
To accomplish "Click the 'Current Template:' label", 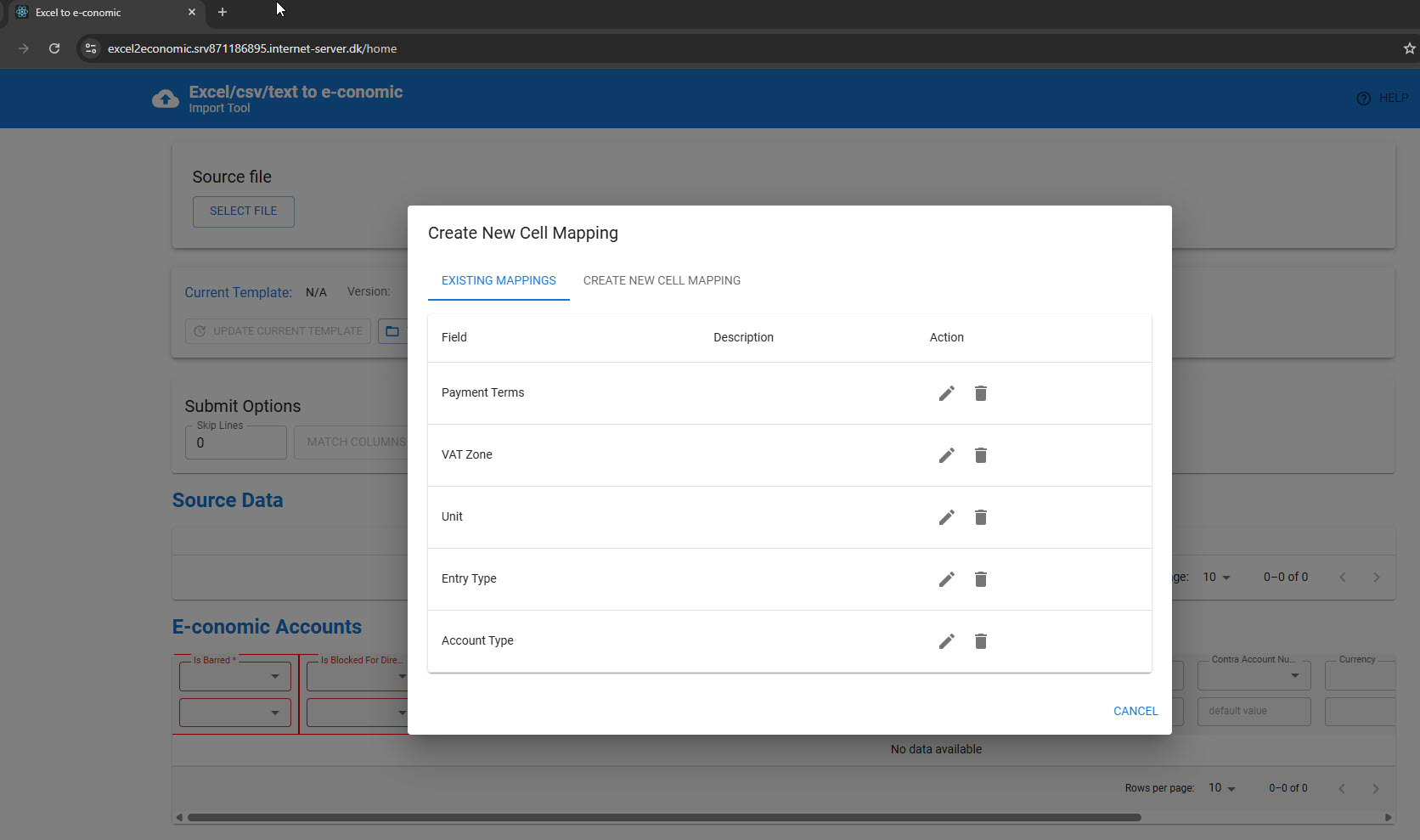I will pos(239,293).
